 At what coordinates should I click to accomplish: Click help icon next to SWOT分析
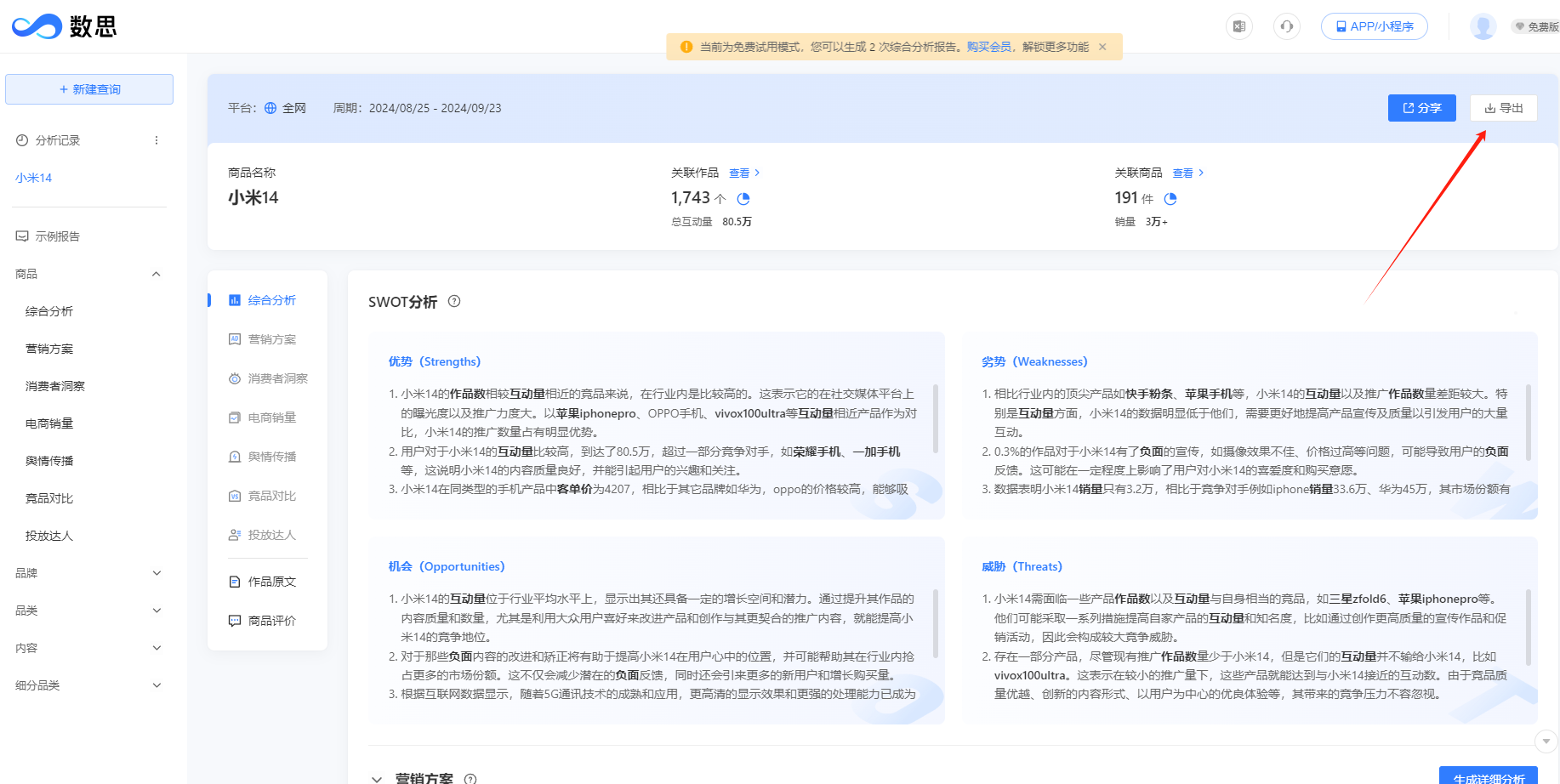click(454, 301)
